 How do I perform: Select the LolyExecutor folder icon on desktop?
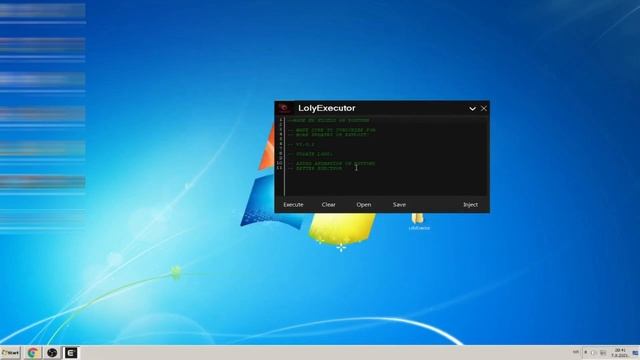coord(418,221)
